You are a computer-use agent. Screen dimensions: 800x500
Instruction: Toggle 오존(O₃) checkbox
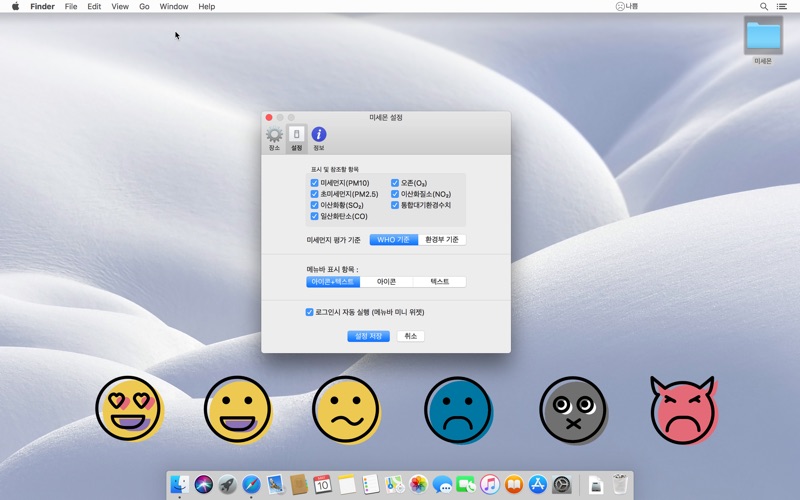[395, 183]
